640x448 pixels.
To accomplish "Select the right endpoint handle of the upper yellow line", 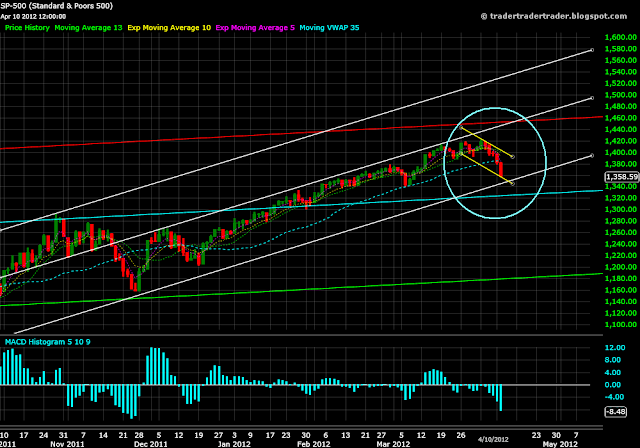I will click(x=513, y=157).
